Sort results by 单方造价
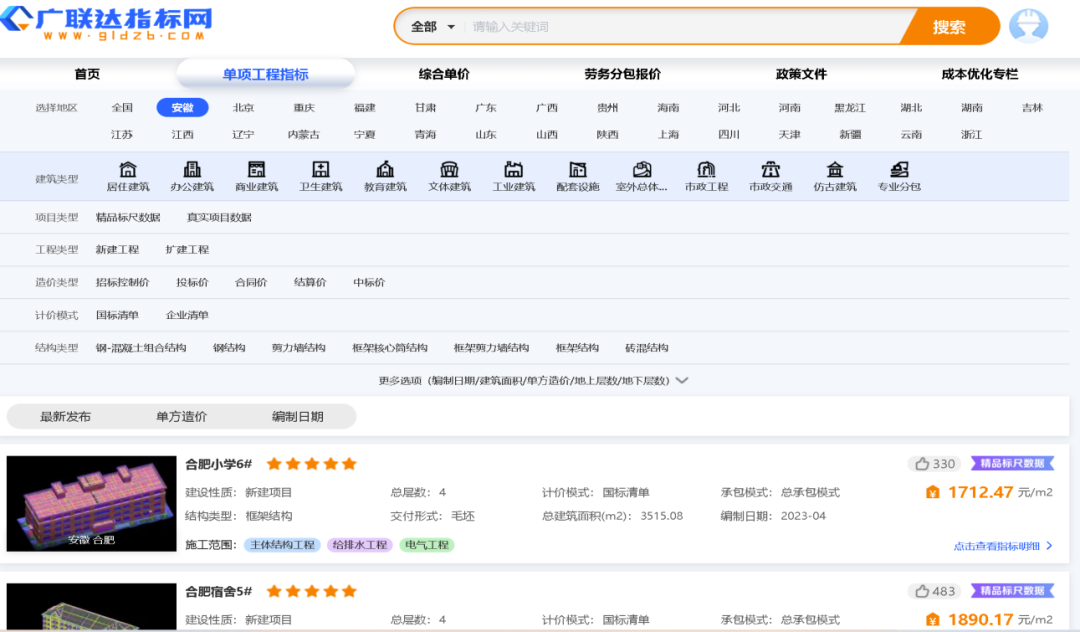 click(181, 417)
